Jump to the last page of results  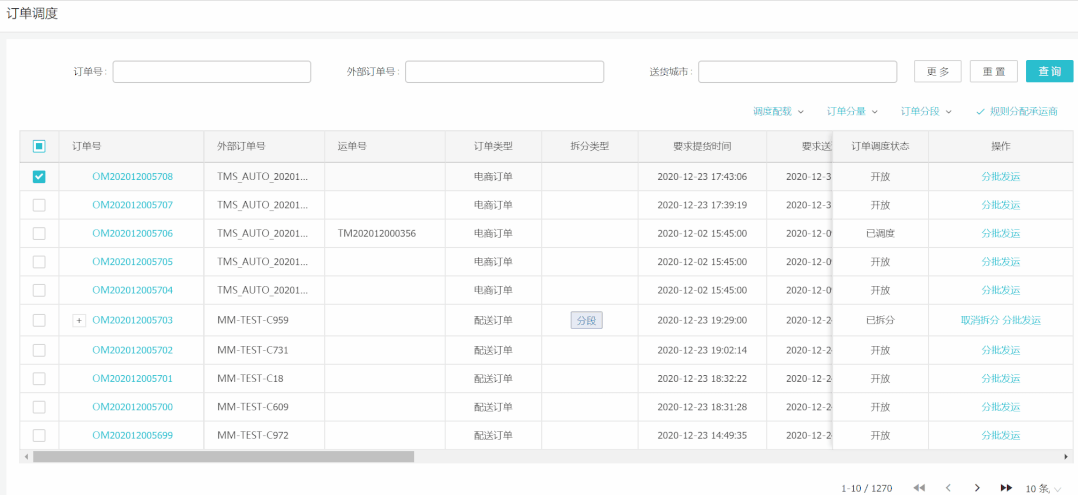click(x=1006, y=488)
